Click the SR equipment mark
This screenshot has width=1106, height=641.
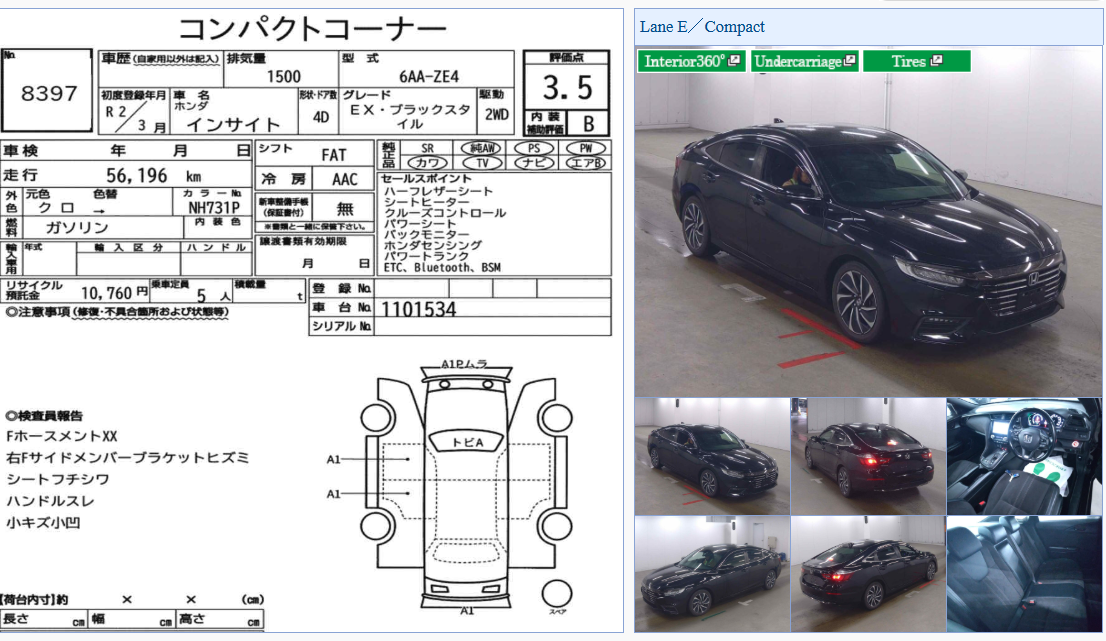tap(427, 148)
